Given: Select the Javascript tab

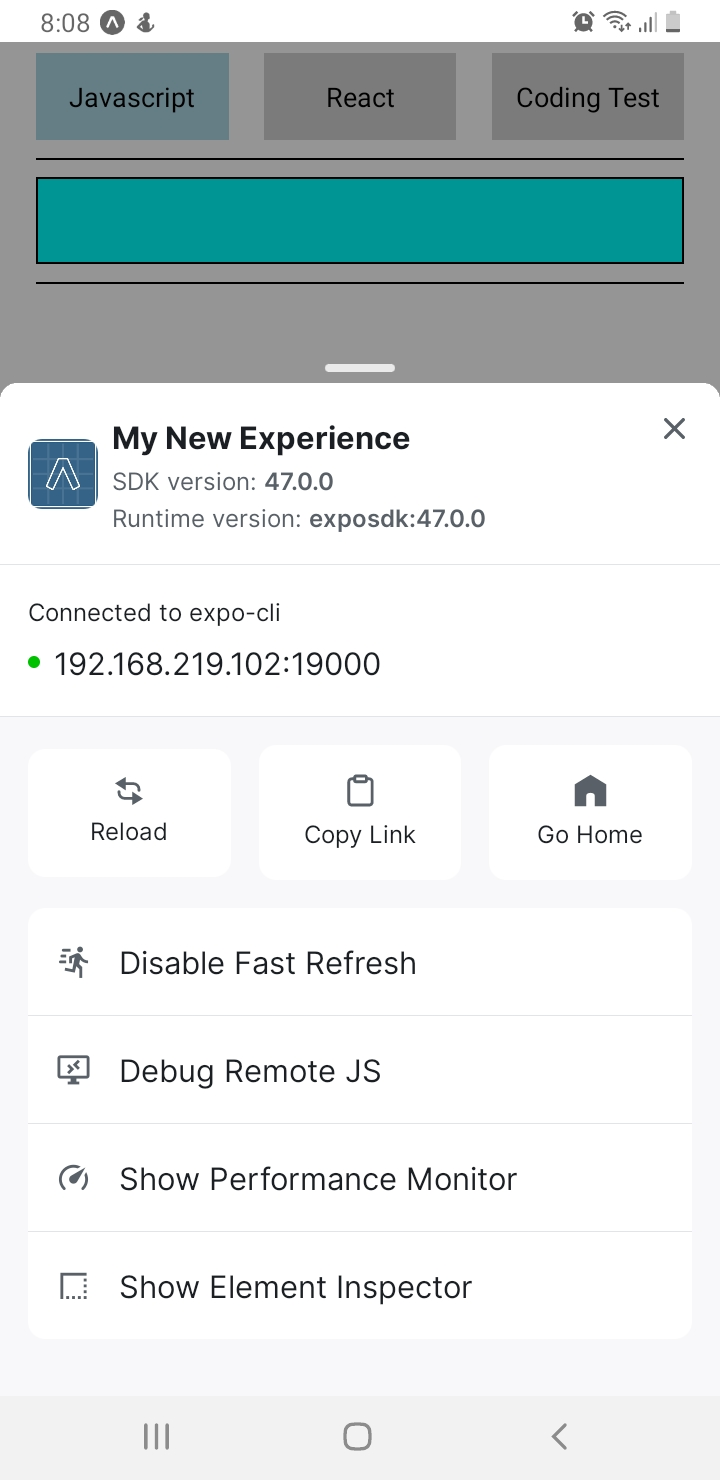Looking at the screenshot, I should point(132,97).
